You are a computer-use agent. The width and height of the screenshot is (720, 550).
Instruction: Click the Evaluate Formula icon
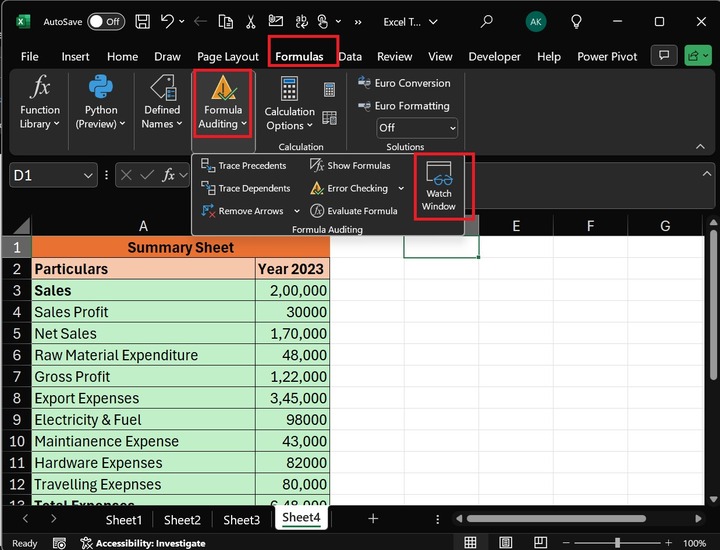pyautogui.click(x=318, y=211)
